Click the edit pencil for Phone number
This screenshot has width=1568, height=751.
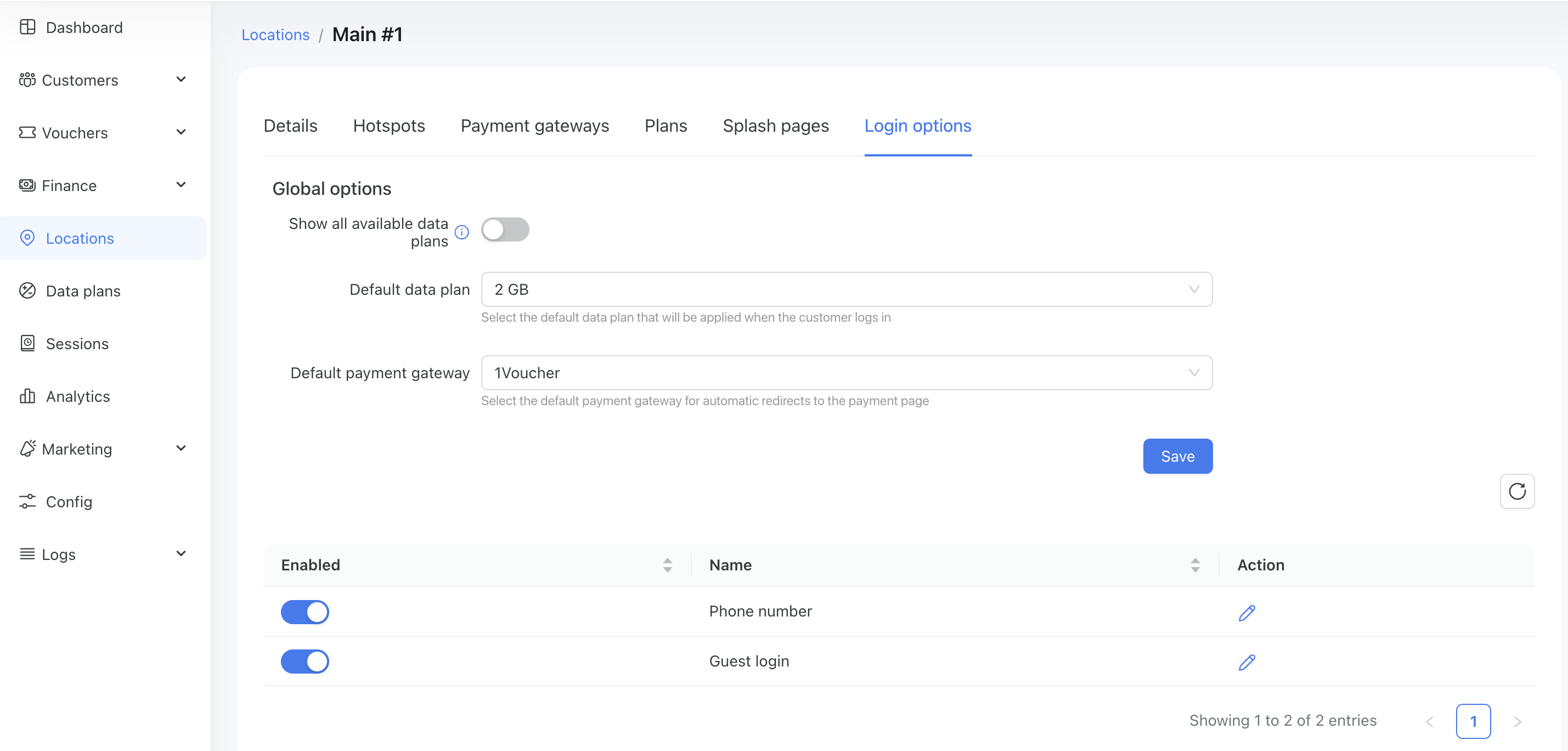click(1246, 612)
